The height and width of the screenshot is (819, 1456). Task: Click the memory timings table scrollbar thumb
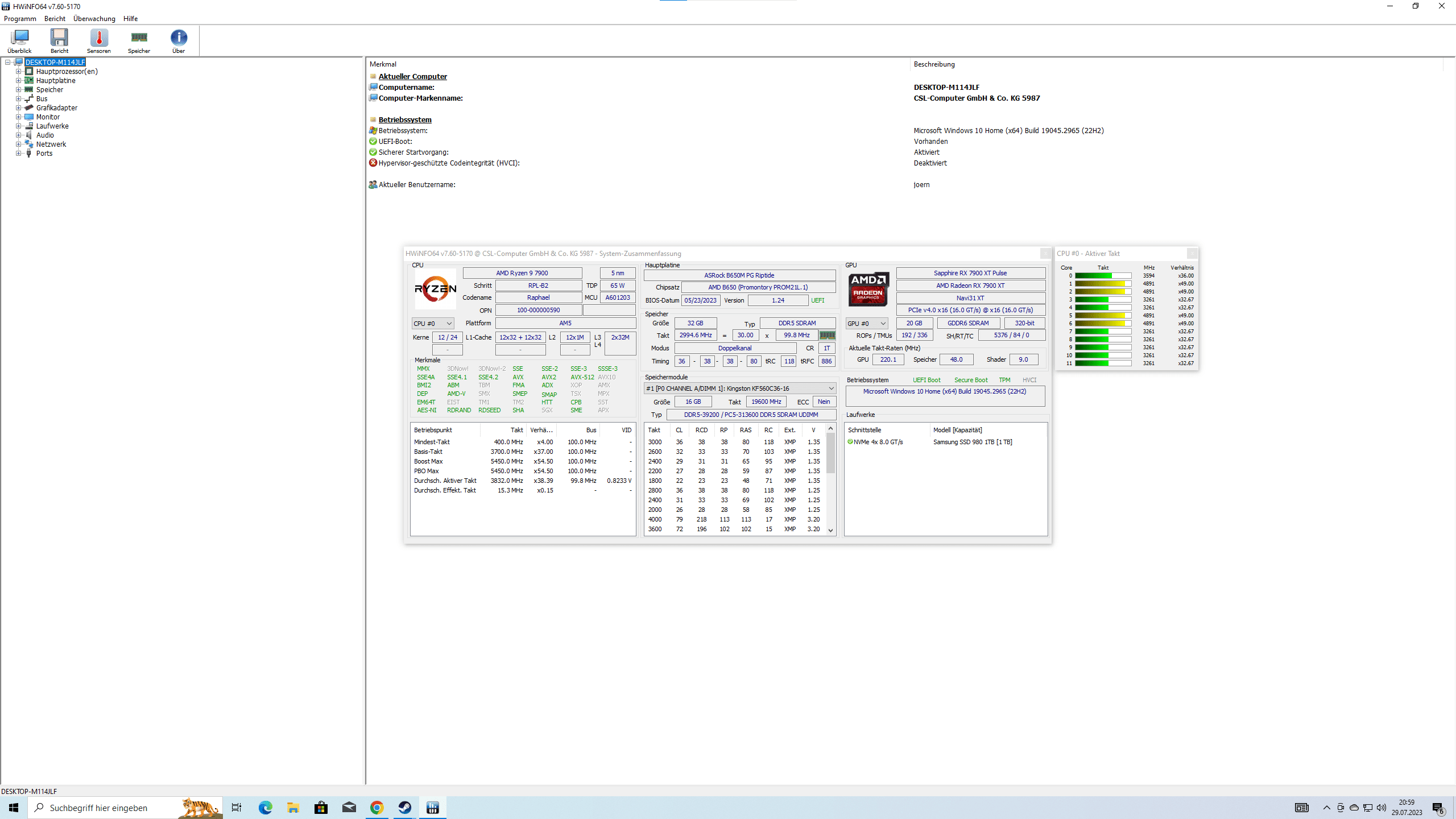(x=830, y=453)
